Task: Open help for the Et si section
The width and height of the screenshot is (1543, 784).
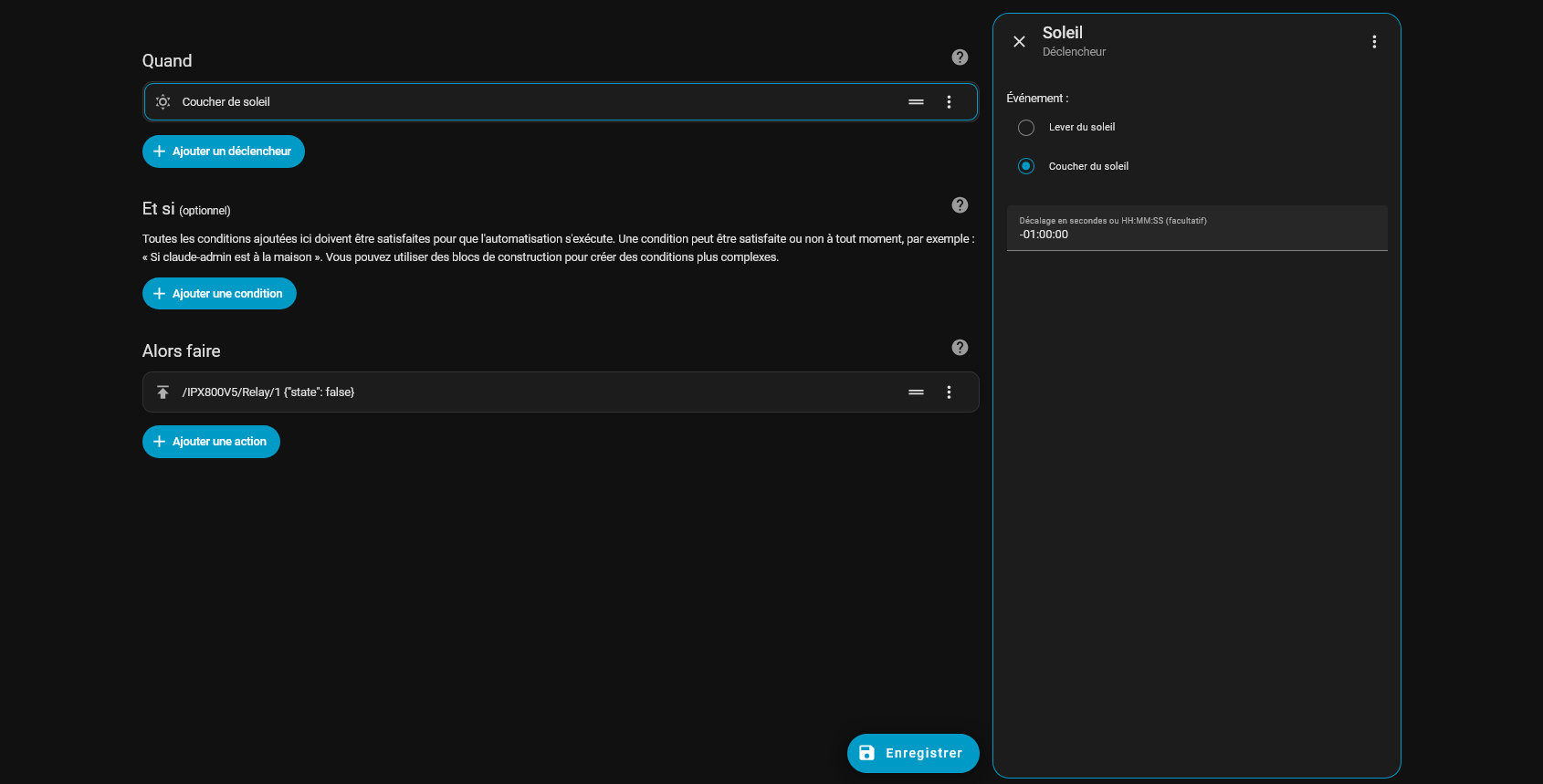Action: (960, 205)
